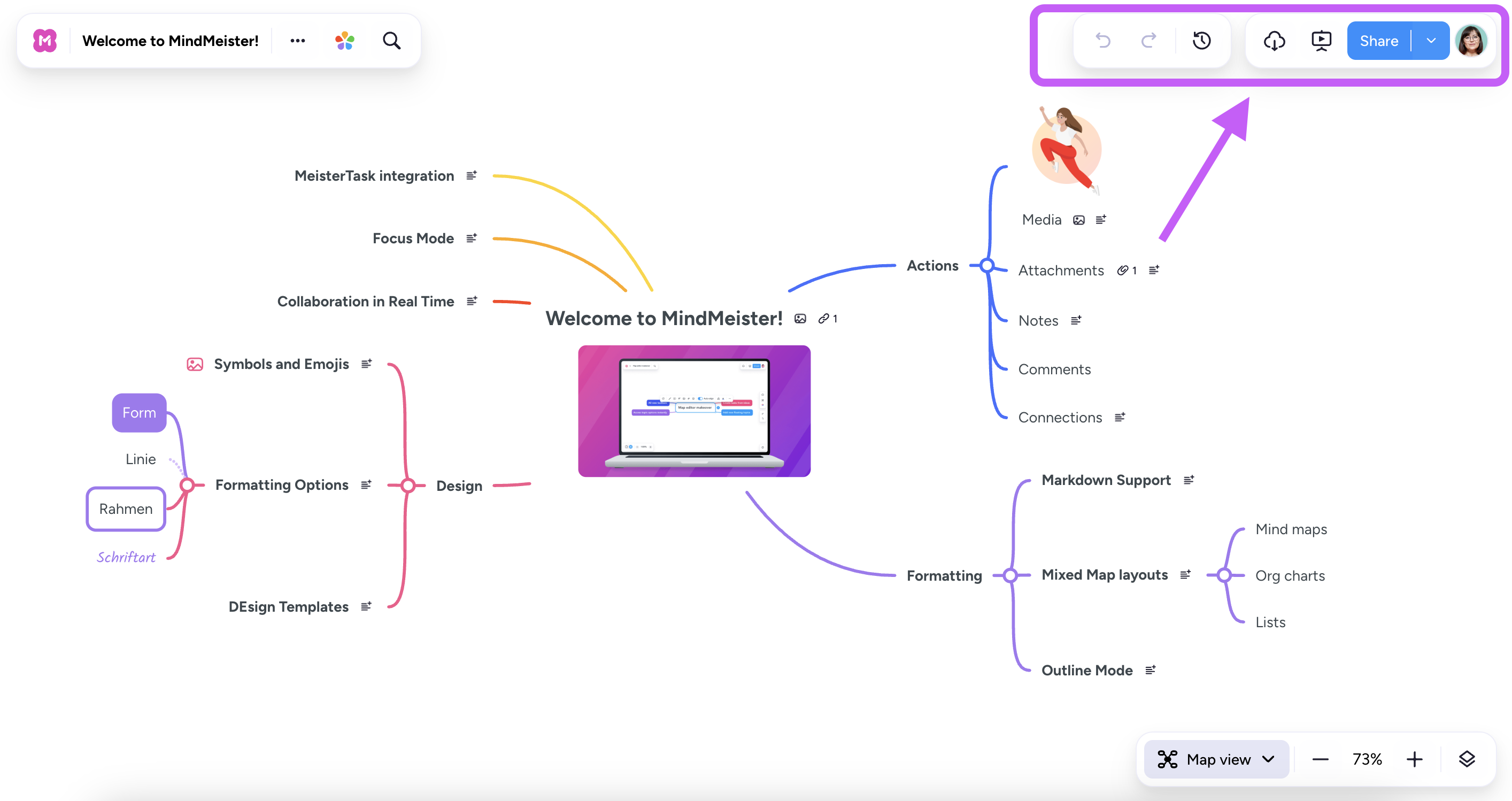The image size is (1512, 801).
Task: Open note icon beside Symbols and Emojis
Action: [x=366, y=364]
